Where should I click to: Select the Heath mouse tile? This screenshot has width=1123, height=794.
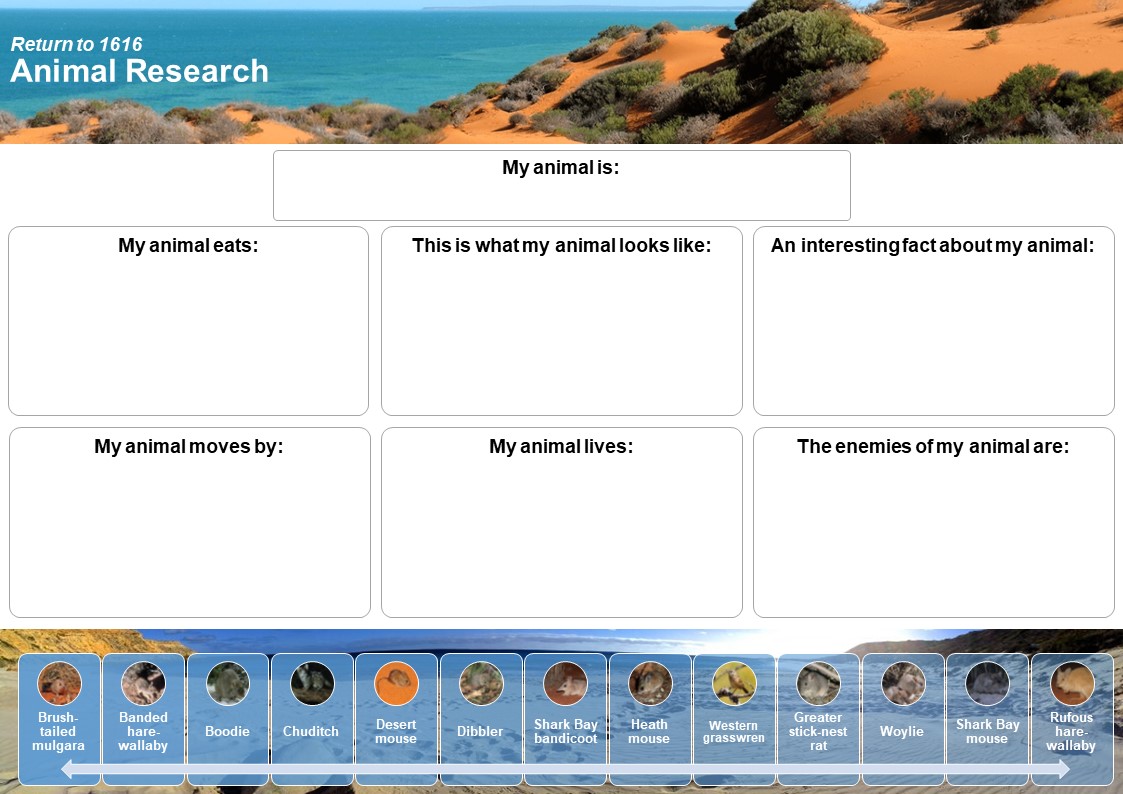(649, 720)
